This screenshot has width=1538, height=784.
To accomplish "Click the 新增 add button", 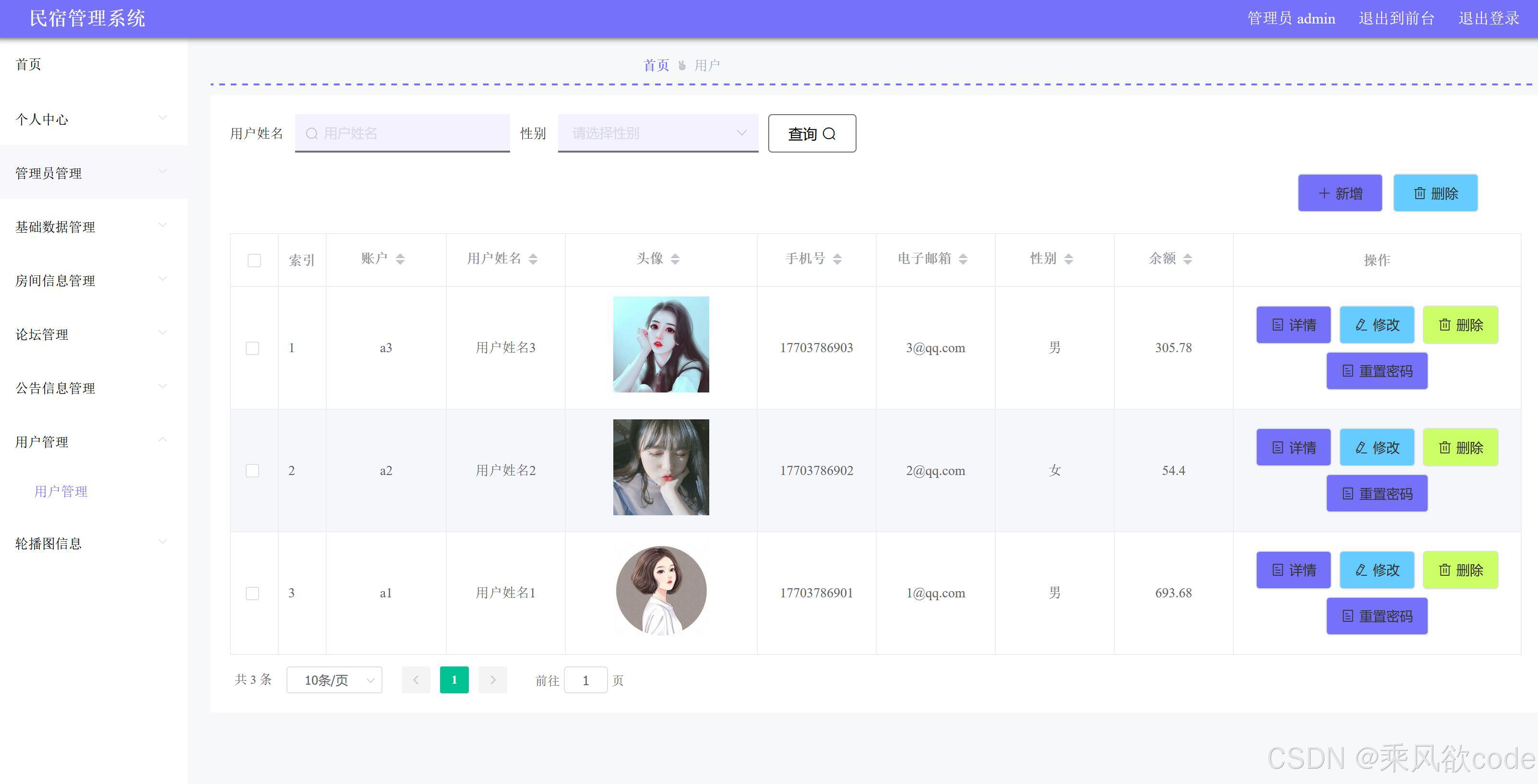I will click(1339, 193).
